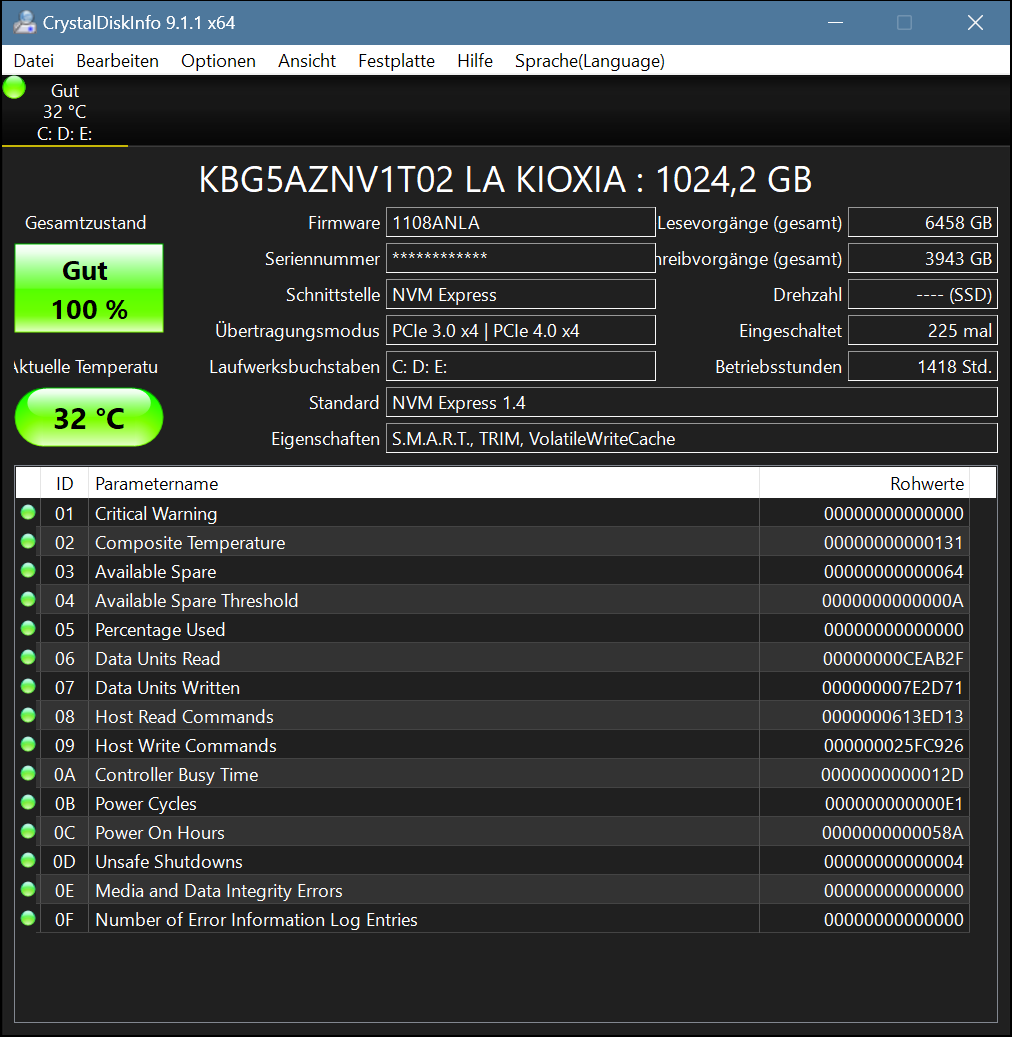Click the Laufwerksbuchstaben field C: D: E:

tap(521, 366)
